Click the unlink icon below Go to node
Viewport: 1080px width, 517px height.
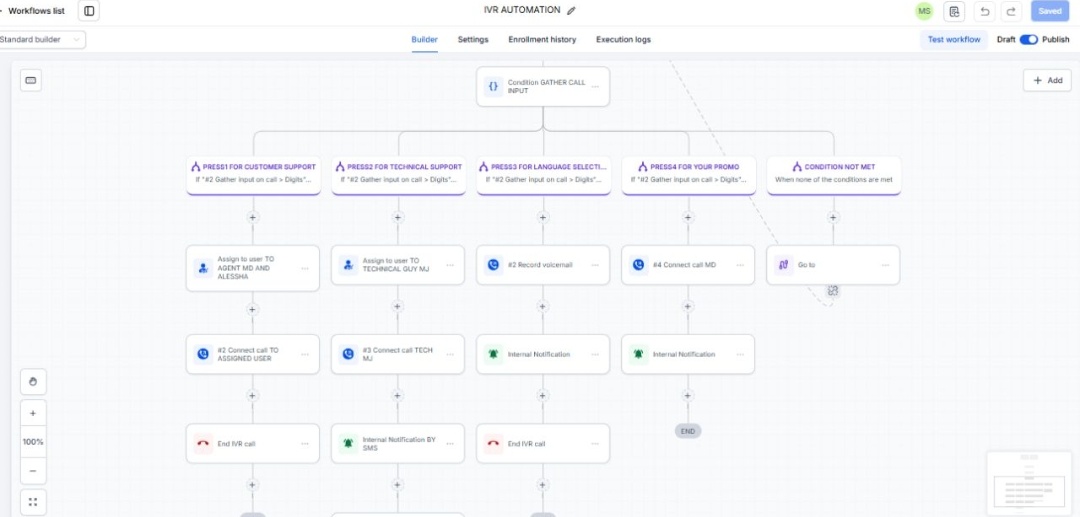(833, 291)
